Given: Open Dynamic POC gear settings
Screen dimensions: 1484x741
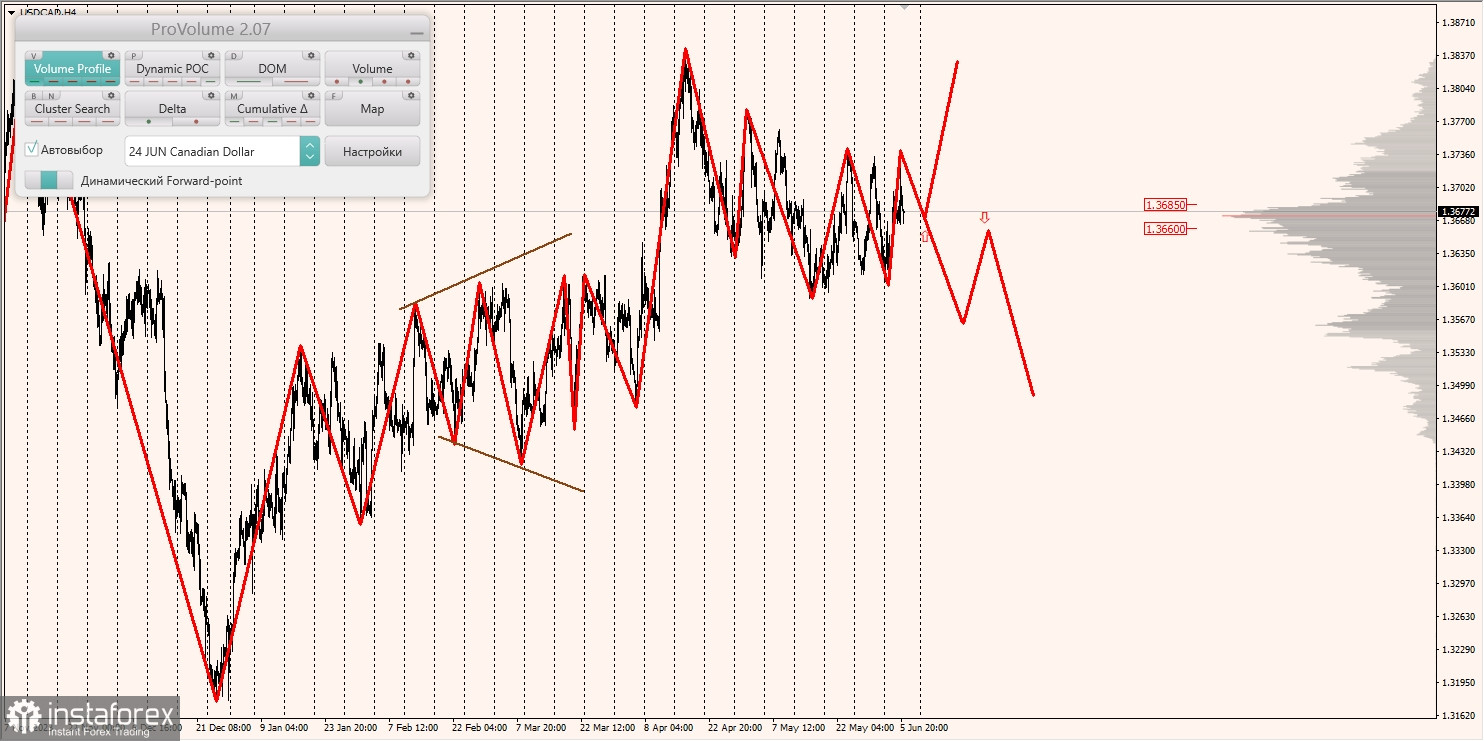Looking at the screenshot, I should 211,55.
